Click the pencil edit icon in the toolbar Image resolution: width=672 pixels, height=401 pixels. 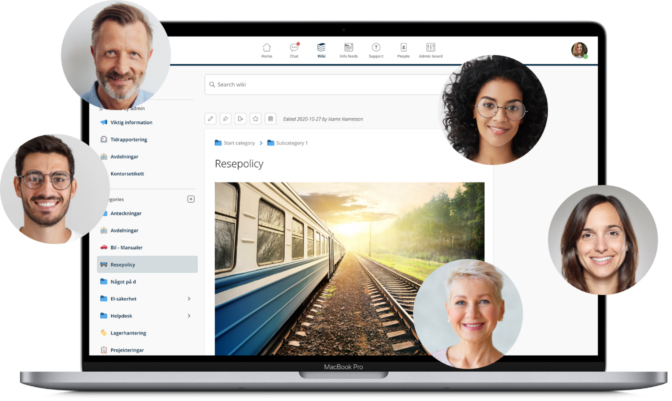211,119
